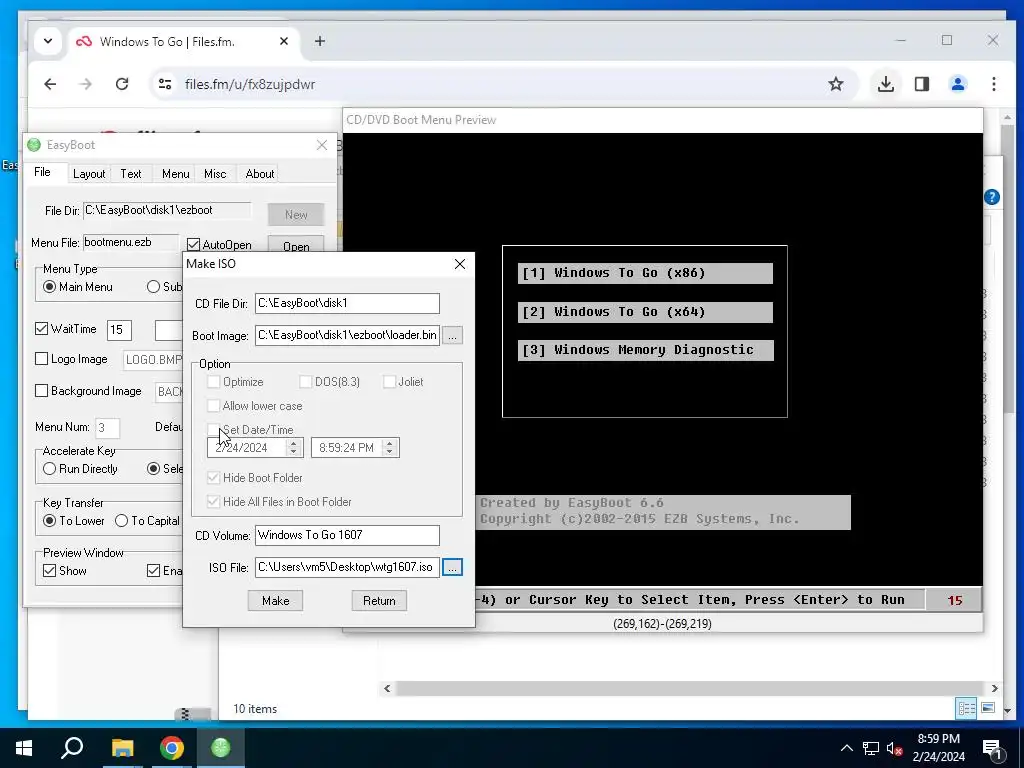Select To Lower radio button

[x=49, y=520]
